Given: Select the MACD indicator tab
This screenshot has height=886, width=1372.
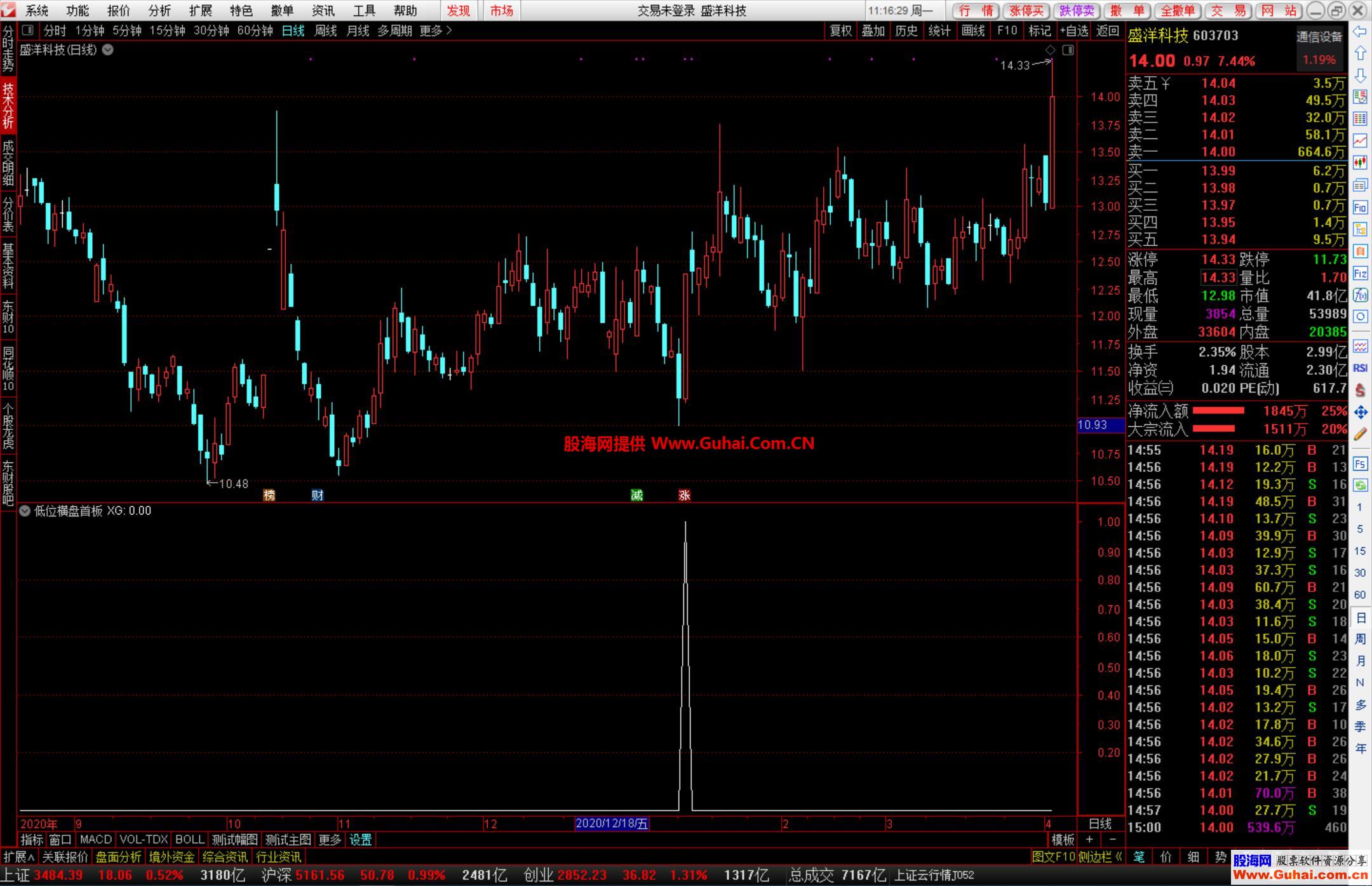Looking at the screenshot, I should point(96,840).
